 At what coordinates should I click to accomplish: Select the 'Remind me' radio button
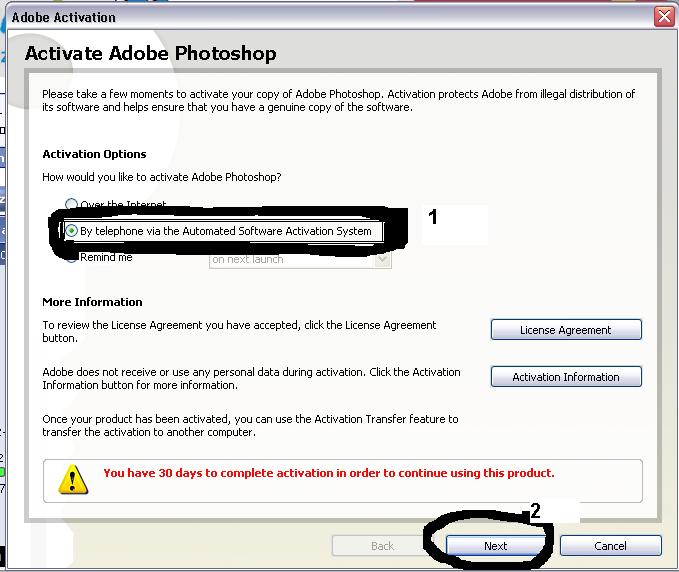(x=72, y=258)
